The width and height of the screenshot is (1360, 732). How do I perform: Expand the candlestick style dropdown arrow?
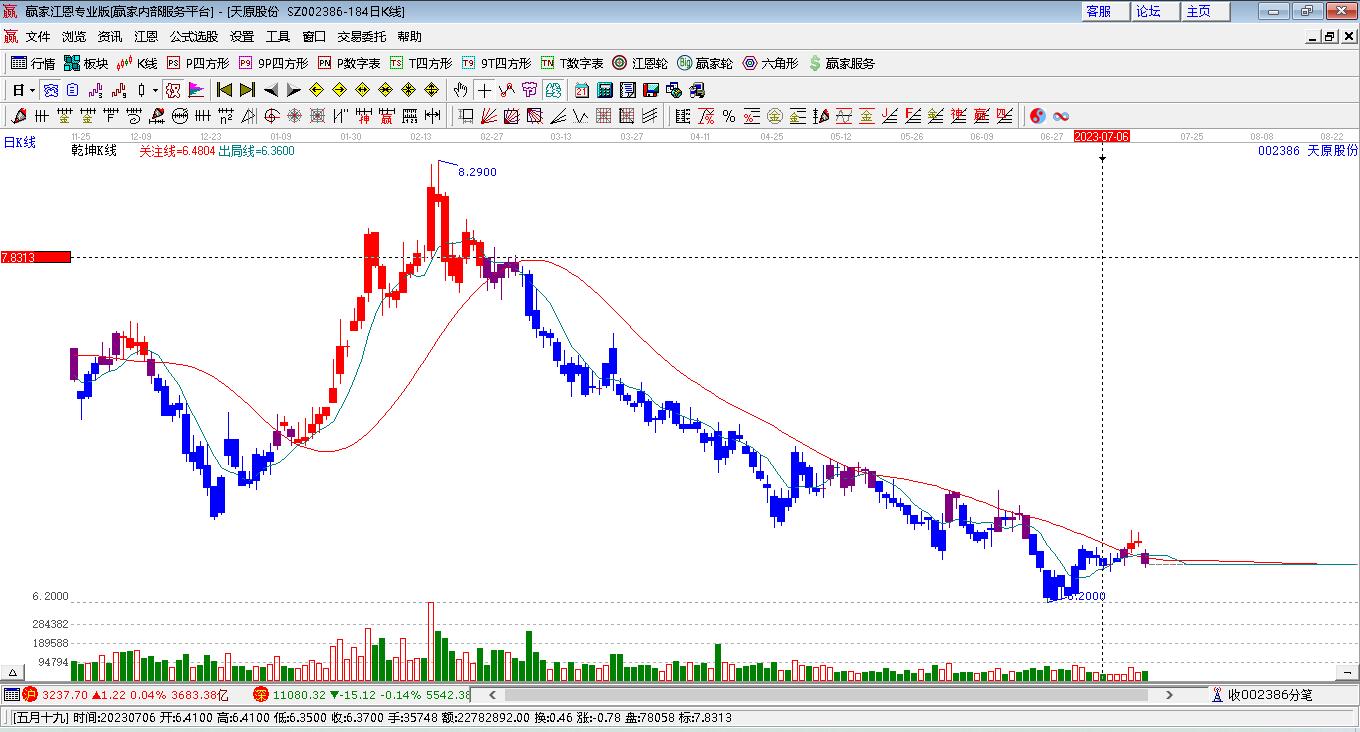point(155,90)
